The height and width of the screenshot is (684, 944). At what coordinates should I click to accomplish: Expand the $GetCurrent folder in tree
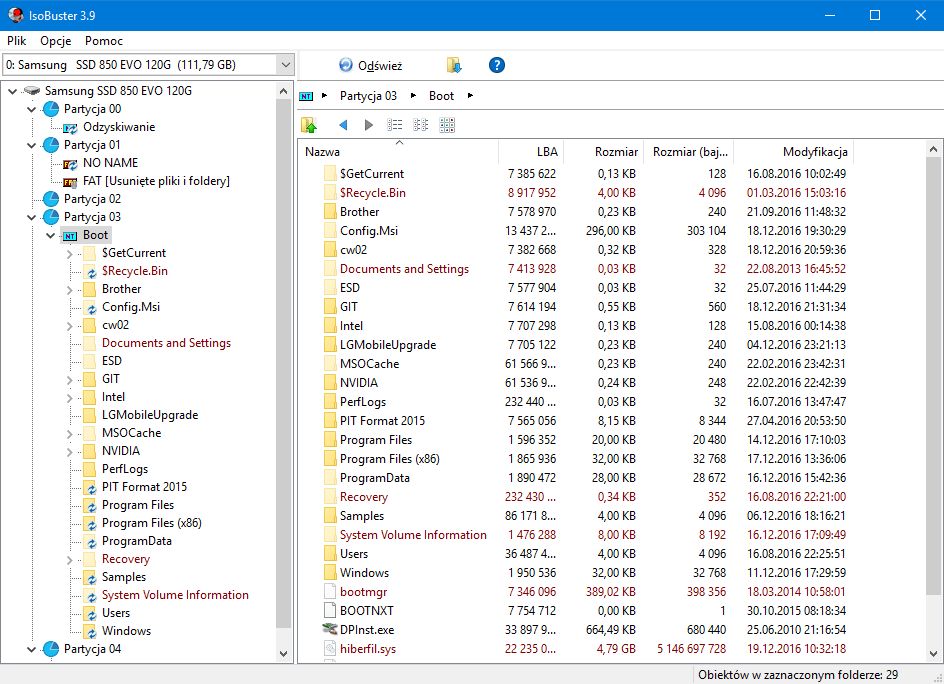(x=70, y=253)
